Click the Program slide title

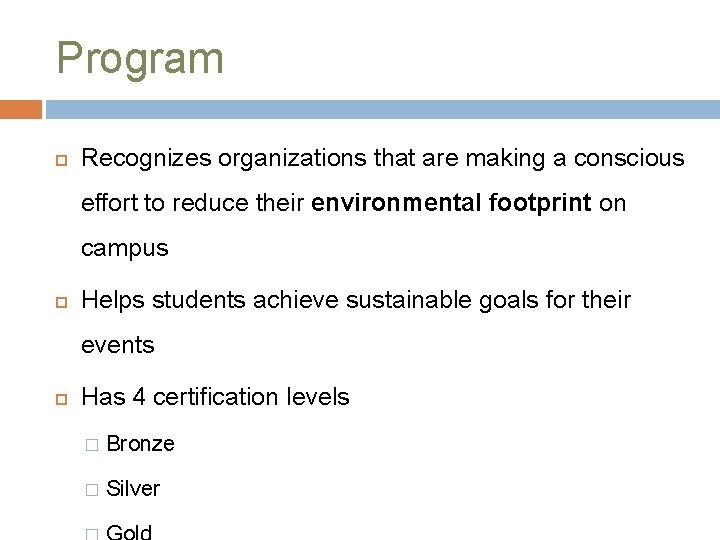[140, 59]
